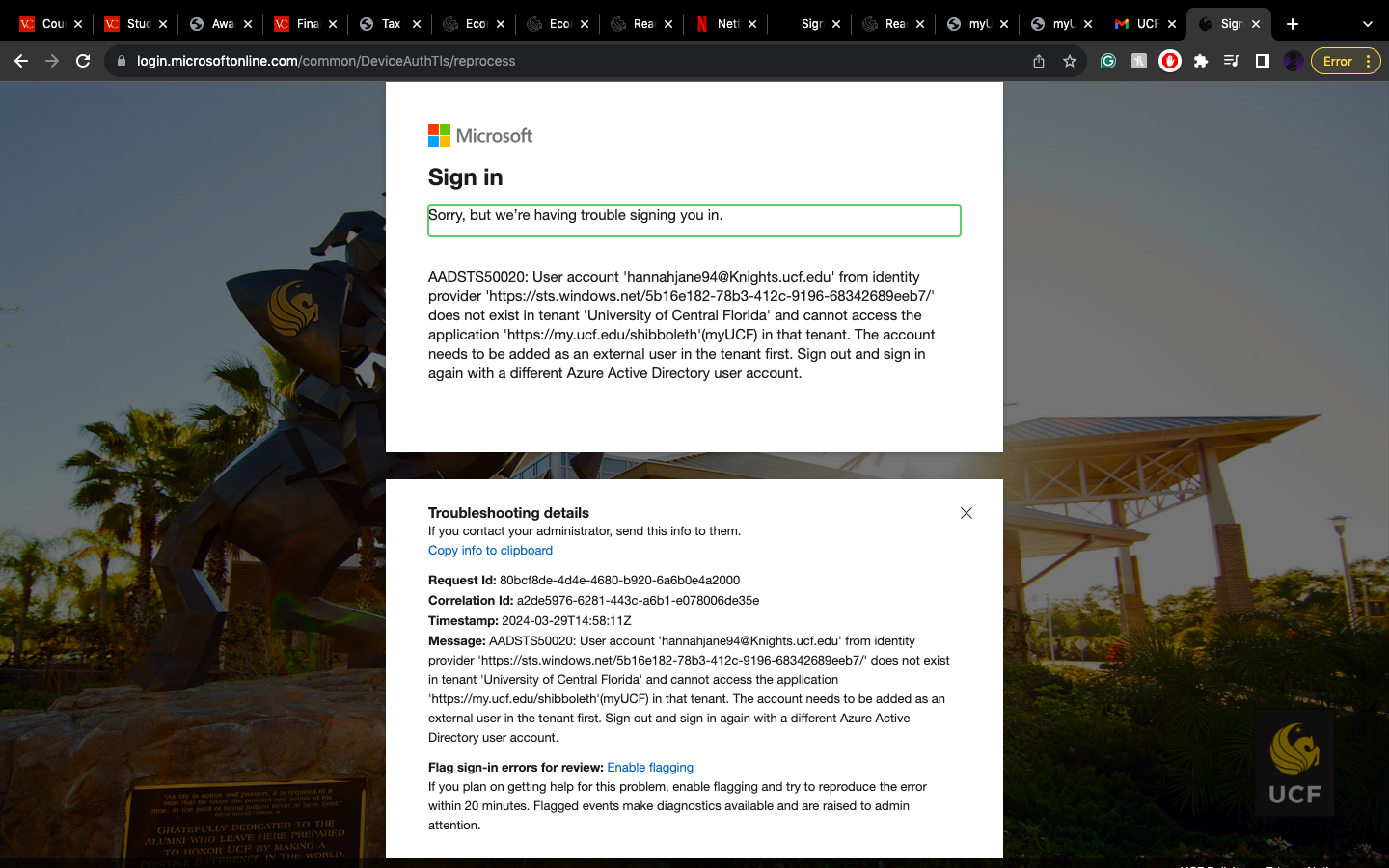Open the Extensions puzzle-piece menu

coord(1201,61)
